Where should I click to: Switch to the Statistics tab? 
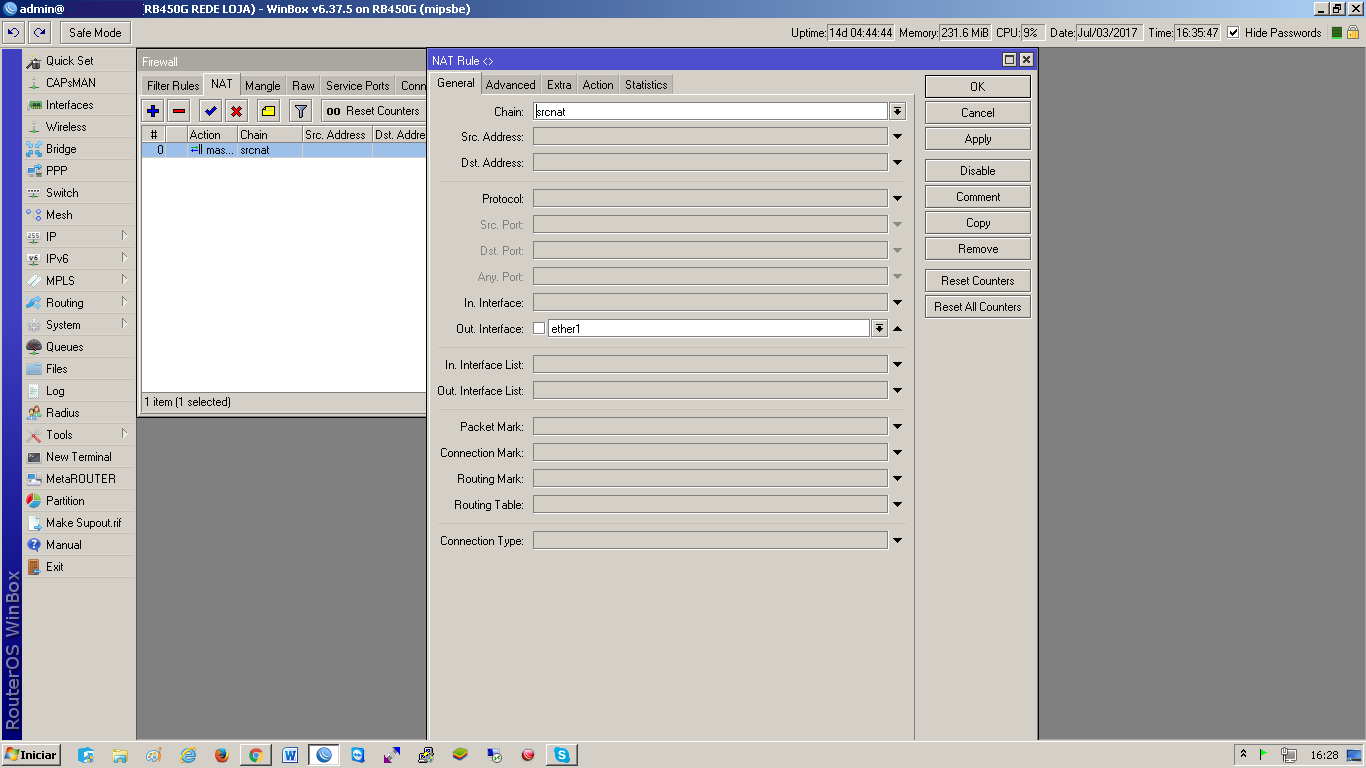tap(646, 85)
